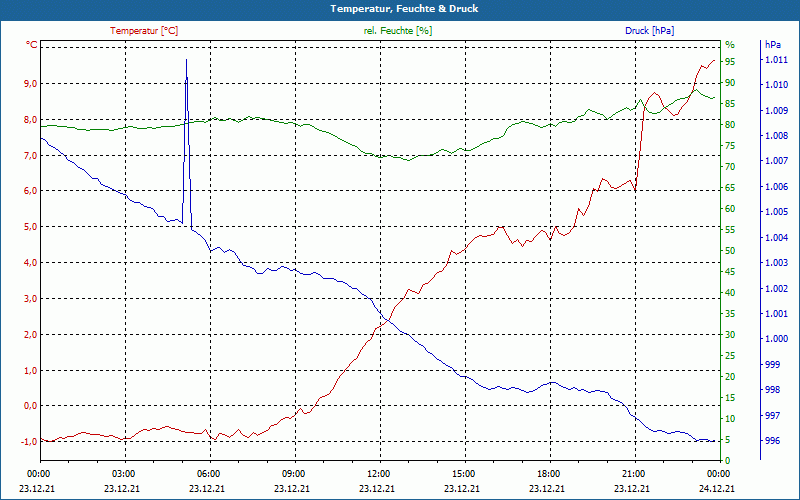Click the '85' humidity axis value

click(730, 104)
